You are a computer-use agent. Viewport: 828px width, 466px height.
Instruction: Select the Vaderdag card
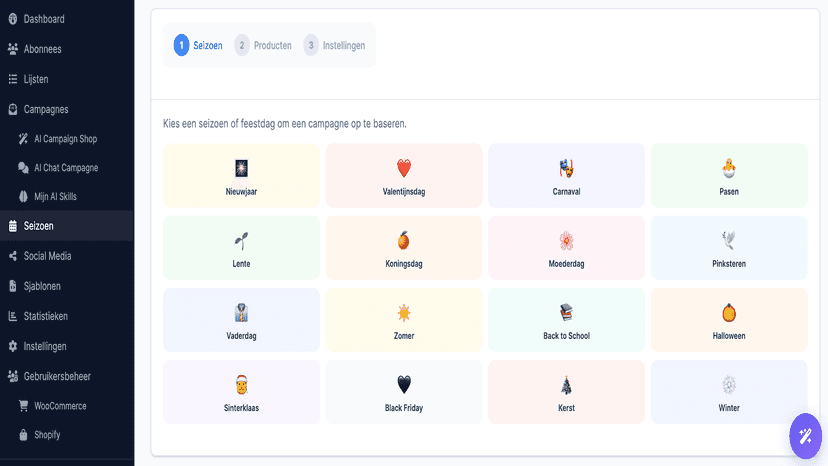pos(241,320)
